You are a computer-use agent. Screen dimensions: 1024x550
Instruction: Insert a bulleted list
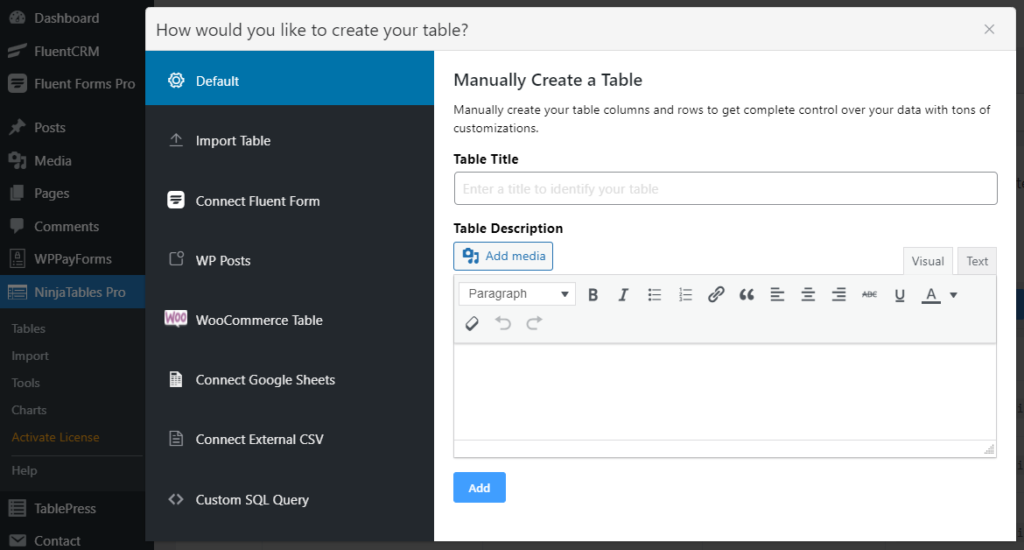(x=654, y=294)
